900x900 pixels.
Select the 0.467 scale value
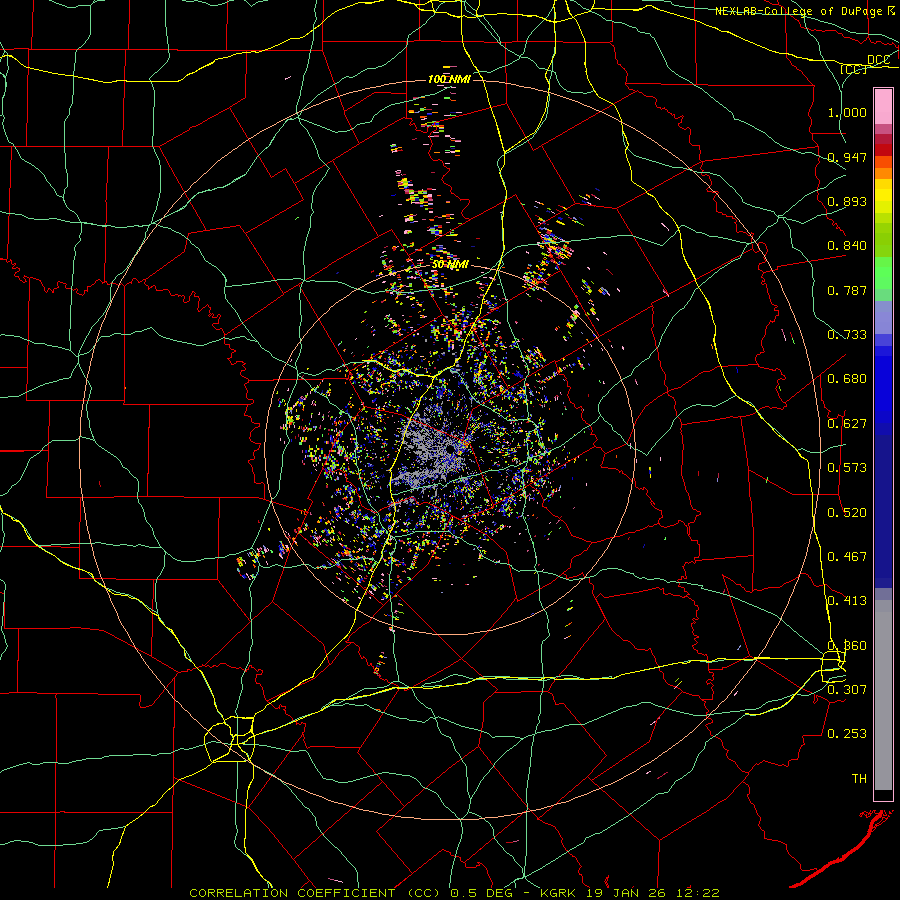pos(847,557)
